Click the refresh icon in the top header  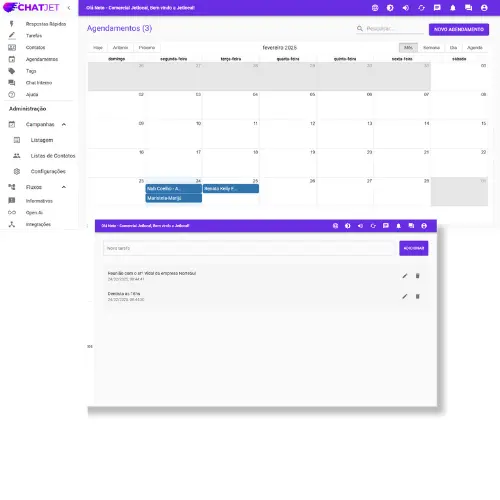(421, 8)
